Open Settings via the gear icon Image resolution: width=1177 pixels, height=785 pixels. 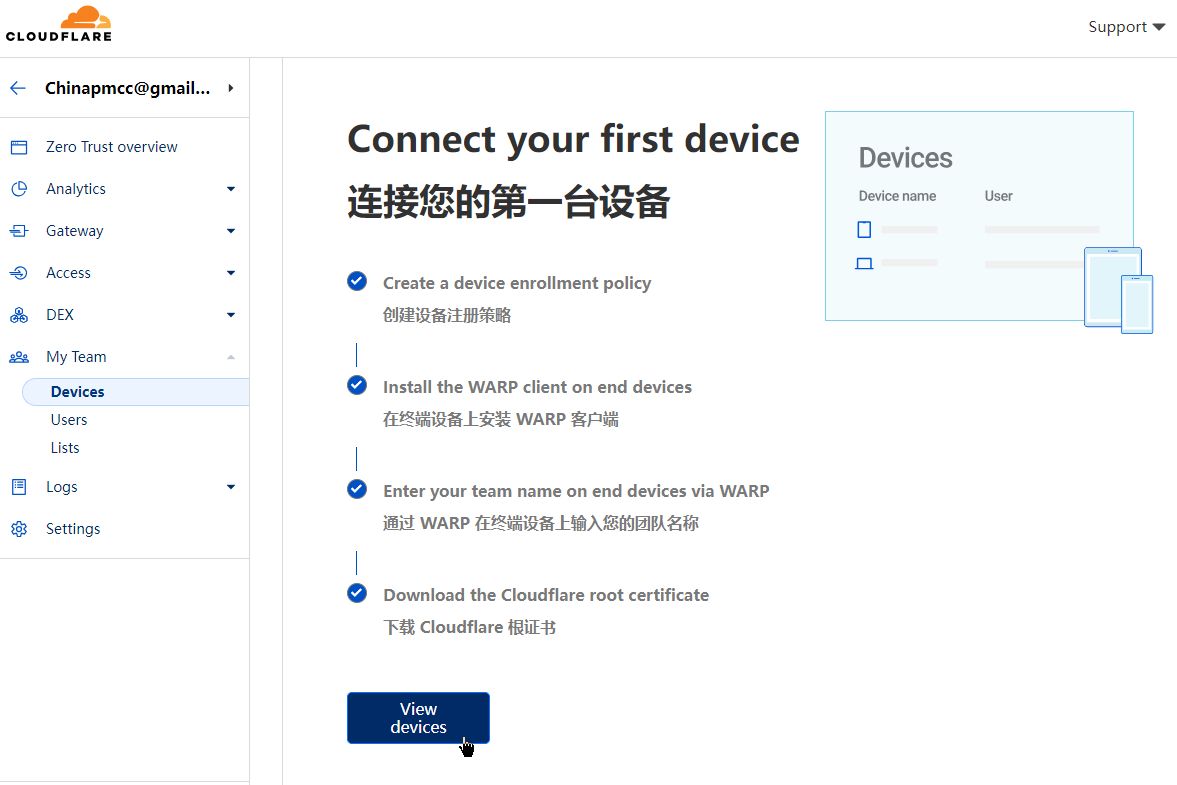point(19,529)
